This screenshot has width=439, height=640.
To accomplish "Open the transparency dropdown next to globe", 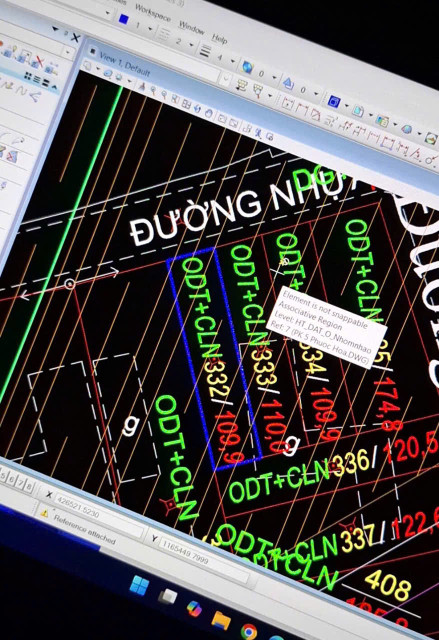I will (275, 78).
